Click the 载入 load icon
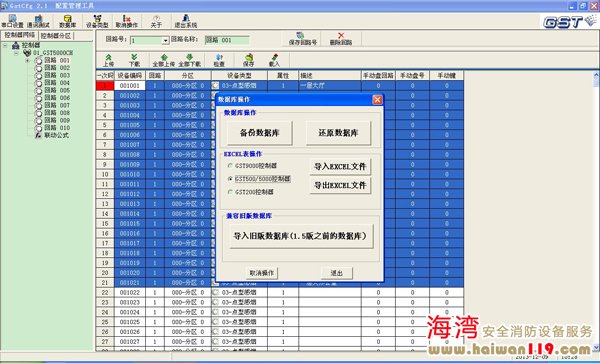Viewport: 600px width, 363px height. pyautogui.click(x=274, y=60)
